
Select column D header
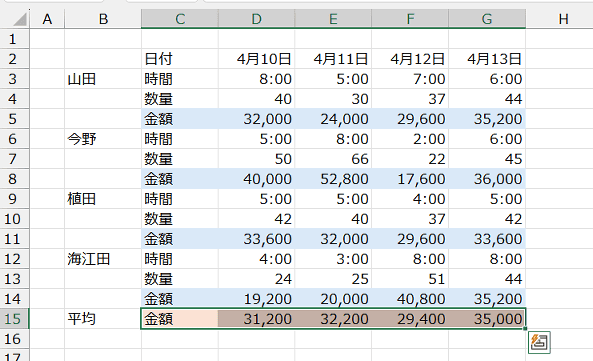click(256, 19)
